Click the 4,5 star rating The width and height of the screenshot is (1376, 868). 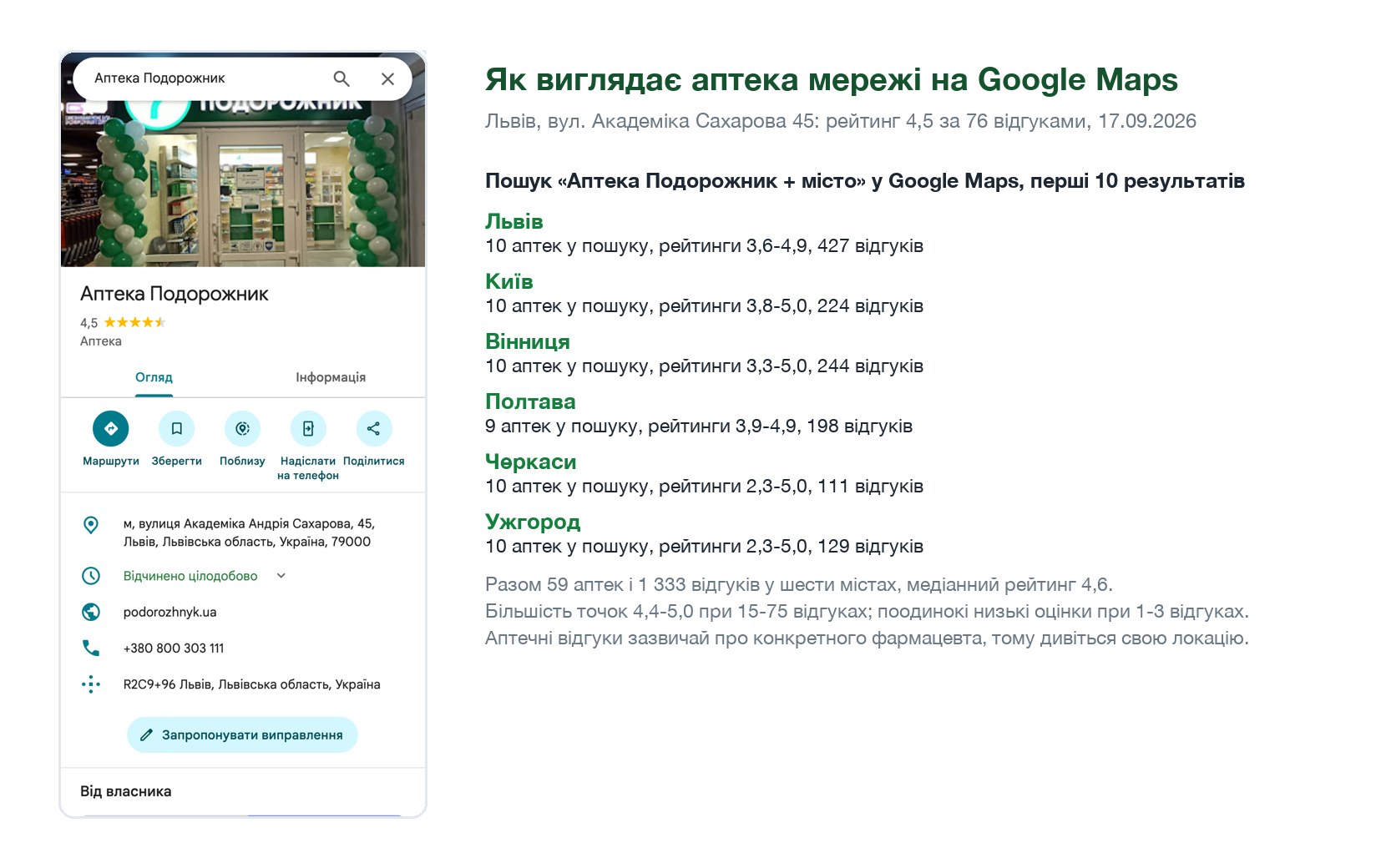click(124, 322)
